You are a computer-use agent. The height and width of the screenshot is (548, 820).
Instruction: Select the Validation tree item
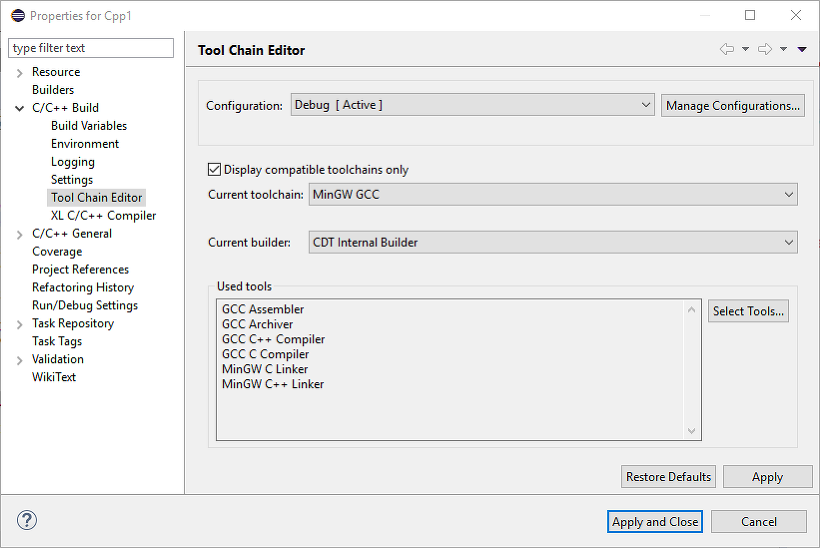(x=58, y=359)
